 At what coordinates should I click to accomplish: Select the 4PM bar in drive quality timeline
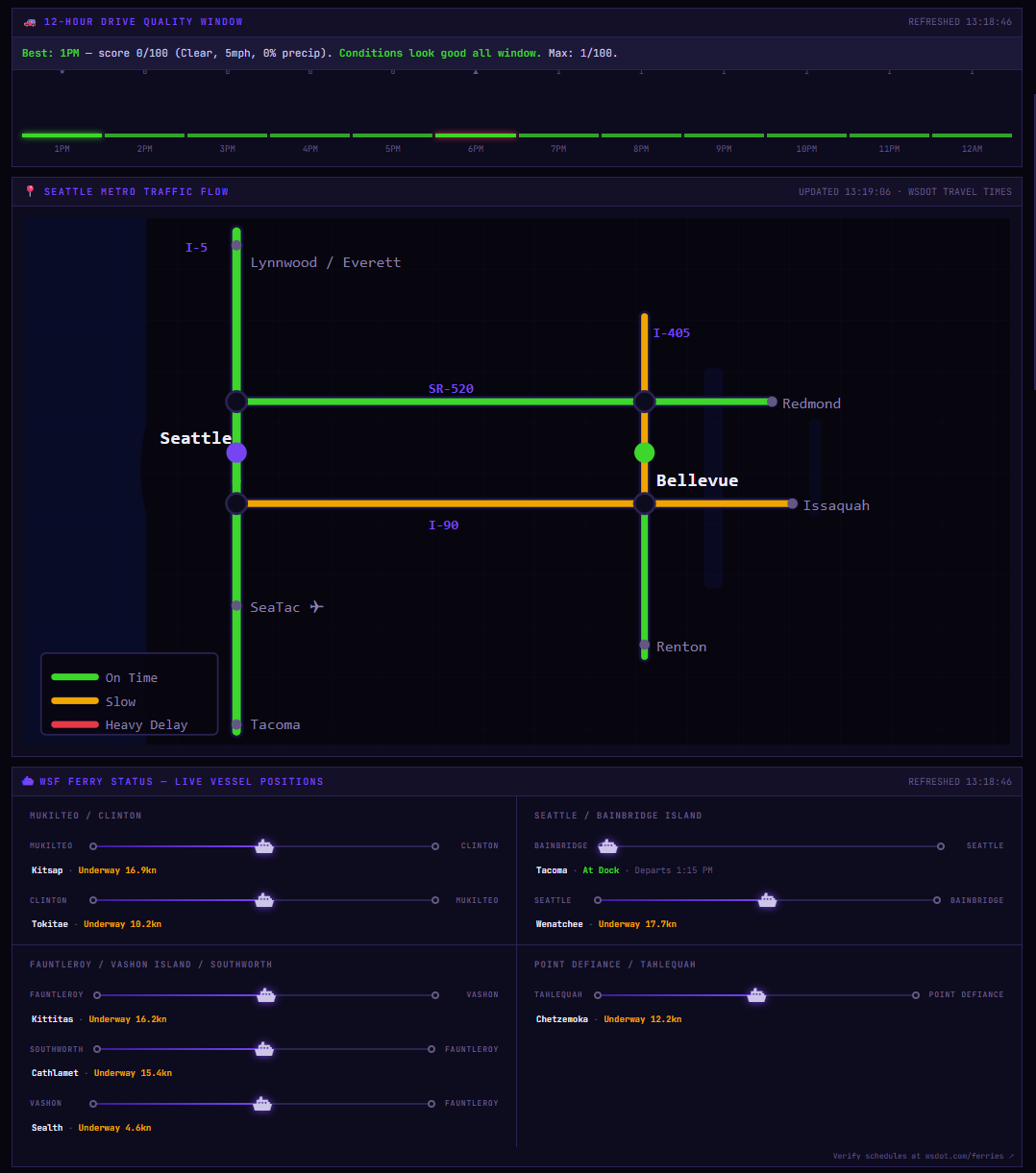(309, 135)
